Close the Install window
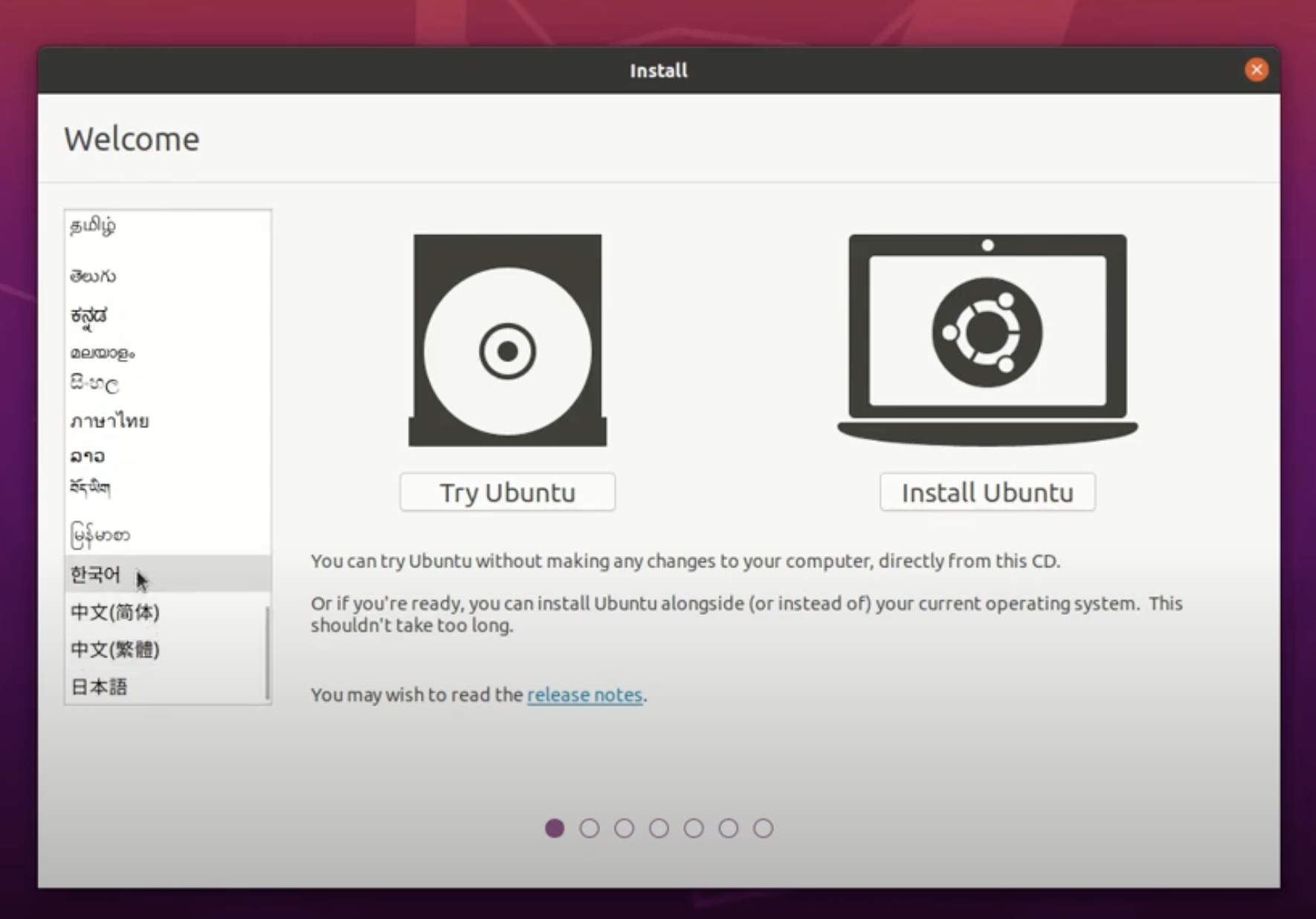The height and width of the screenshot is (919, 1316). (1257, 70)
